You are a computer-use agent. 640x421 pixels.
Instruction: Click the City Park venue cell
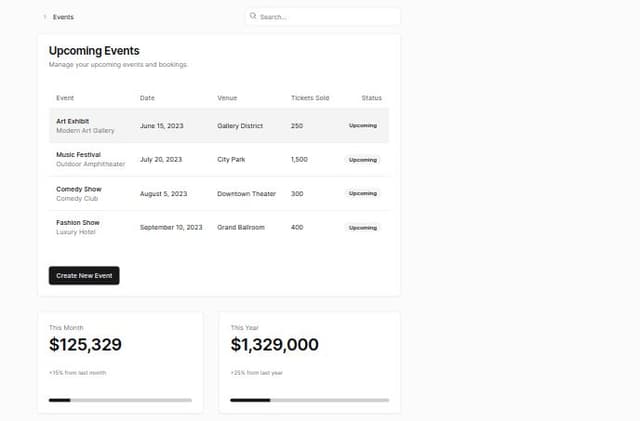(231, 159)
